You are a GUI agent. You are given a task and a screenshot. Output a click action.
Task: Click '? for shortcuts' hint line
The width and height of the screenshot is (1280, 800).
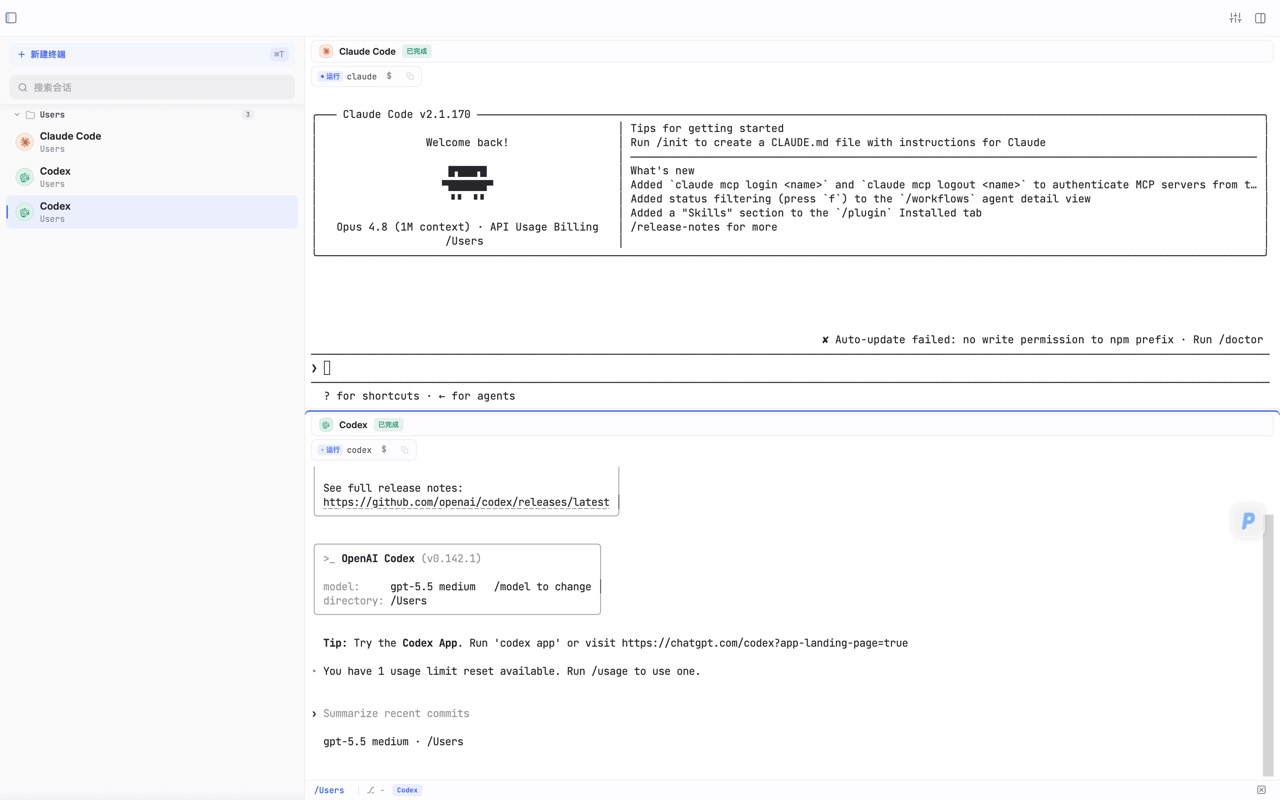[419, 396]
